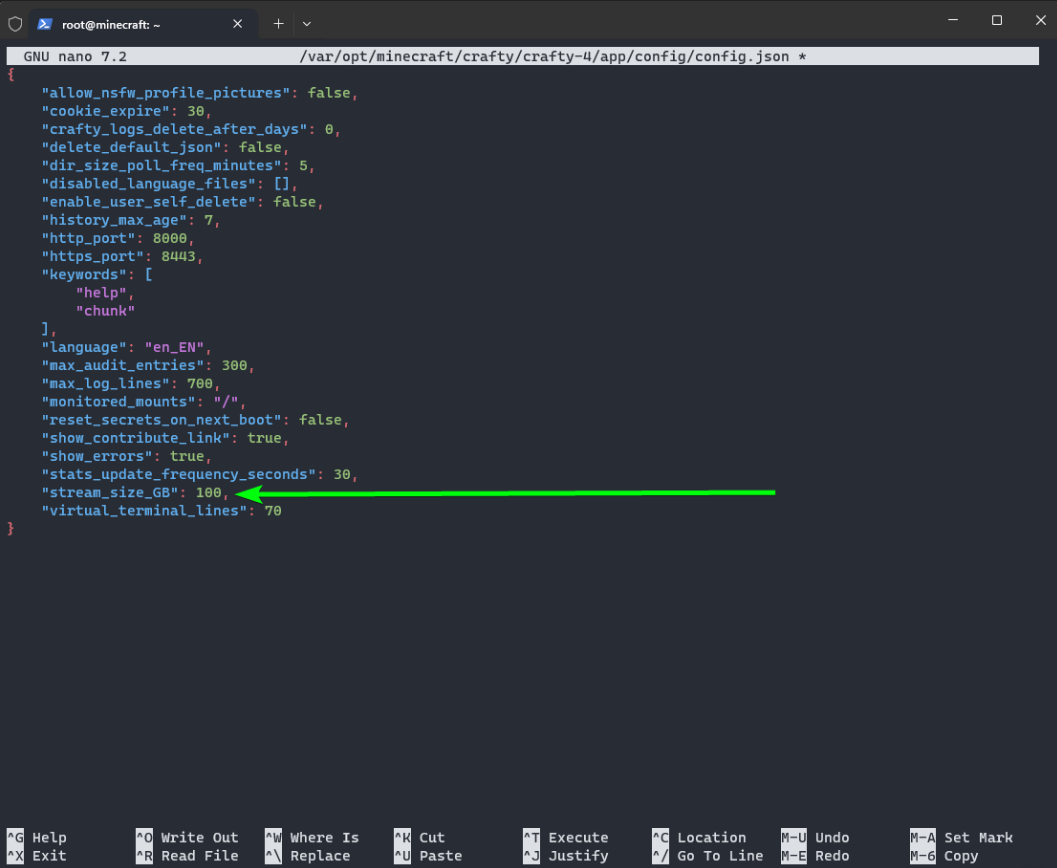Place cursor on stream_size_GB value 100

pyautogui.click(x=208, y=493)
